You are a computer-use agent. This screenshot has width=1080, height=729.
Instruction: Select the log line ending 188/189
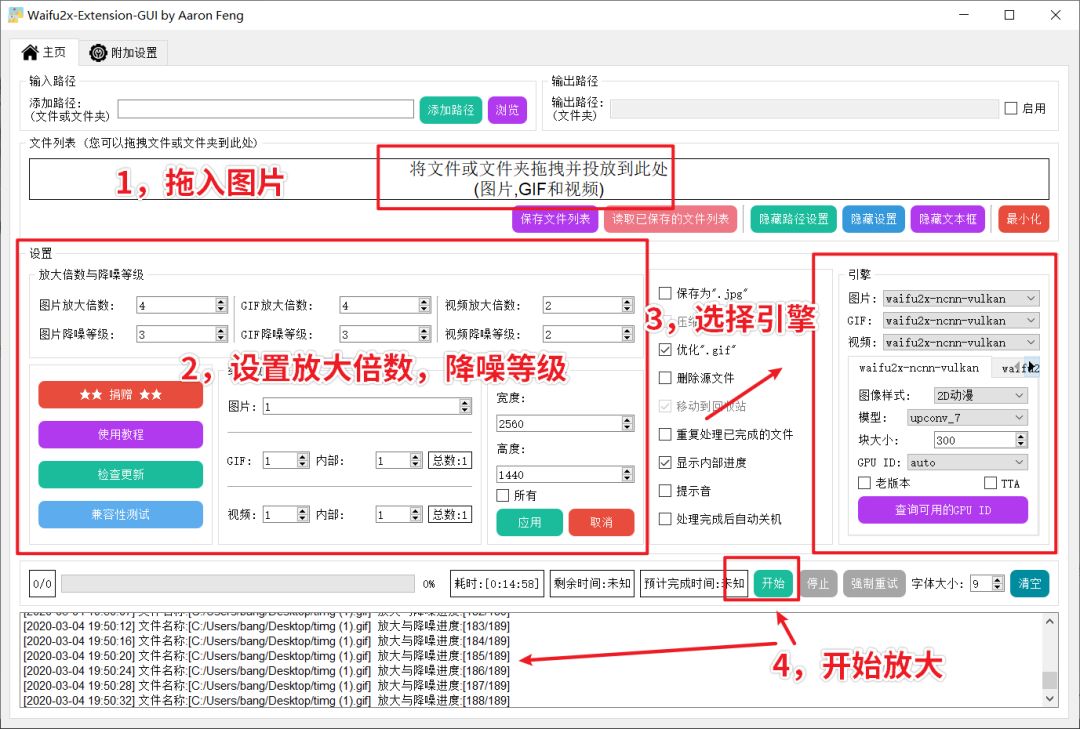[x=266, y=701]
